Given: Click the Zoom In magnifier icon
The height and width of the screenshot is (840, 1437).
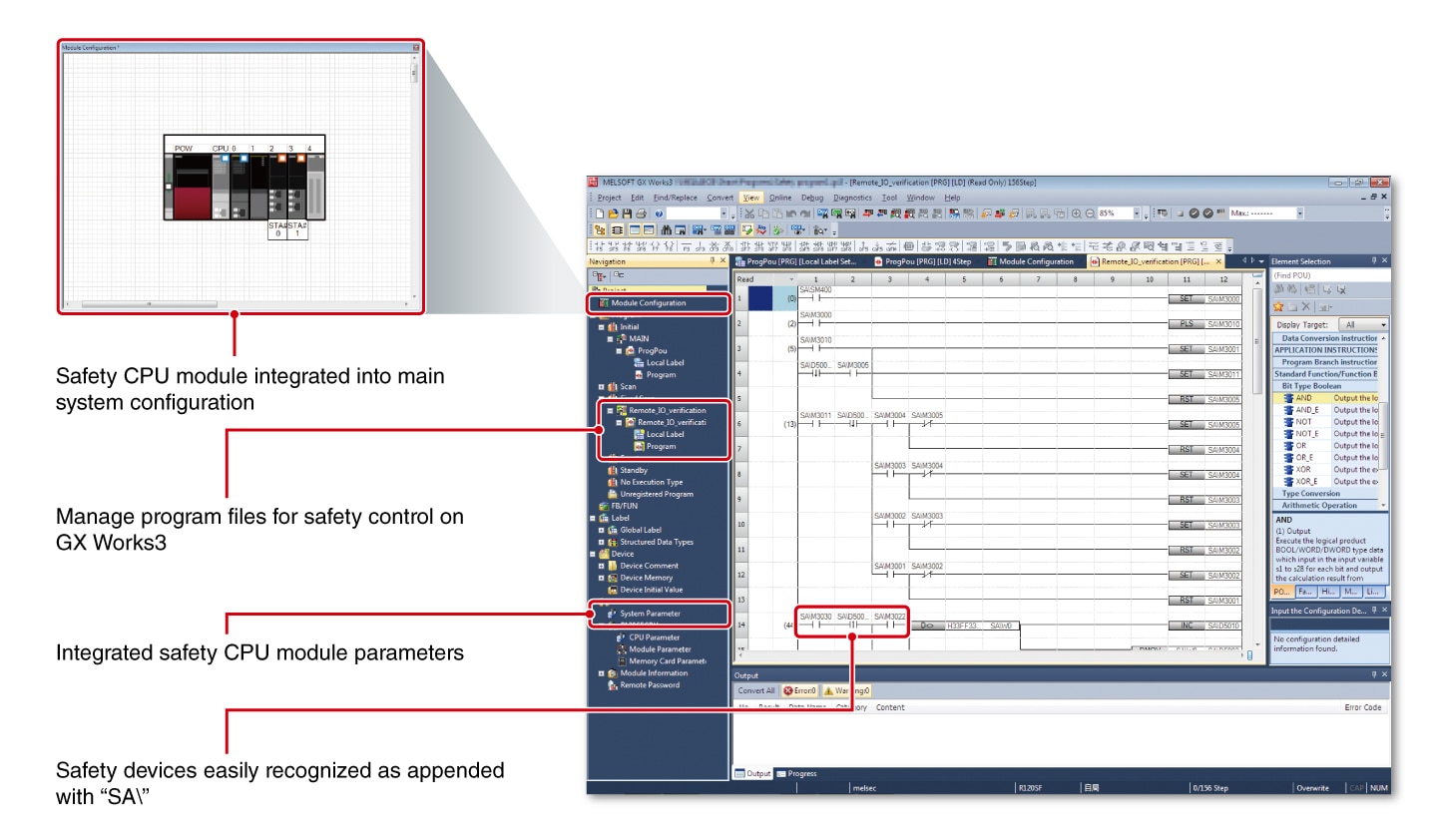Looking at the screenshot, I should [1076, 213].
